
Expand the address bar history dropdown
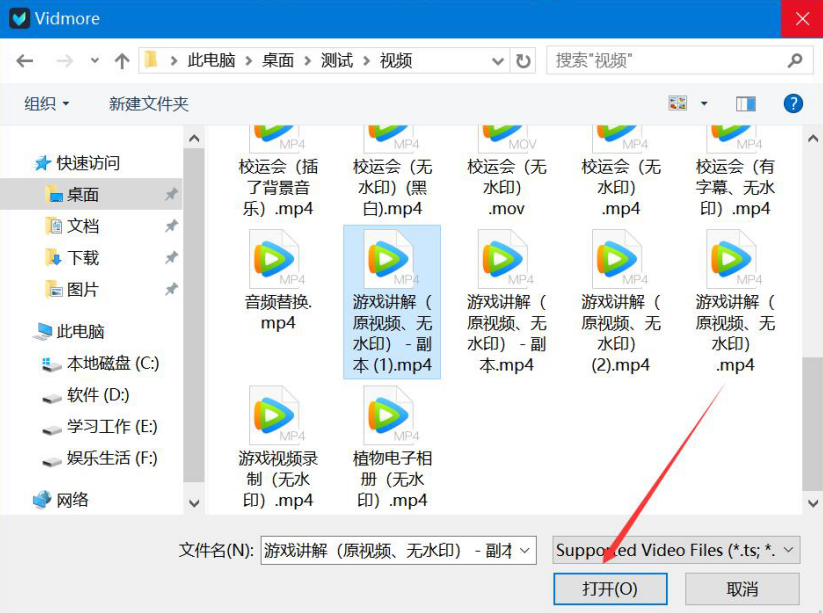point(498,61)
